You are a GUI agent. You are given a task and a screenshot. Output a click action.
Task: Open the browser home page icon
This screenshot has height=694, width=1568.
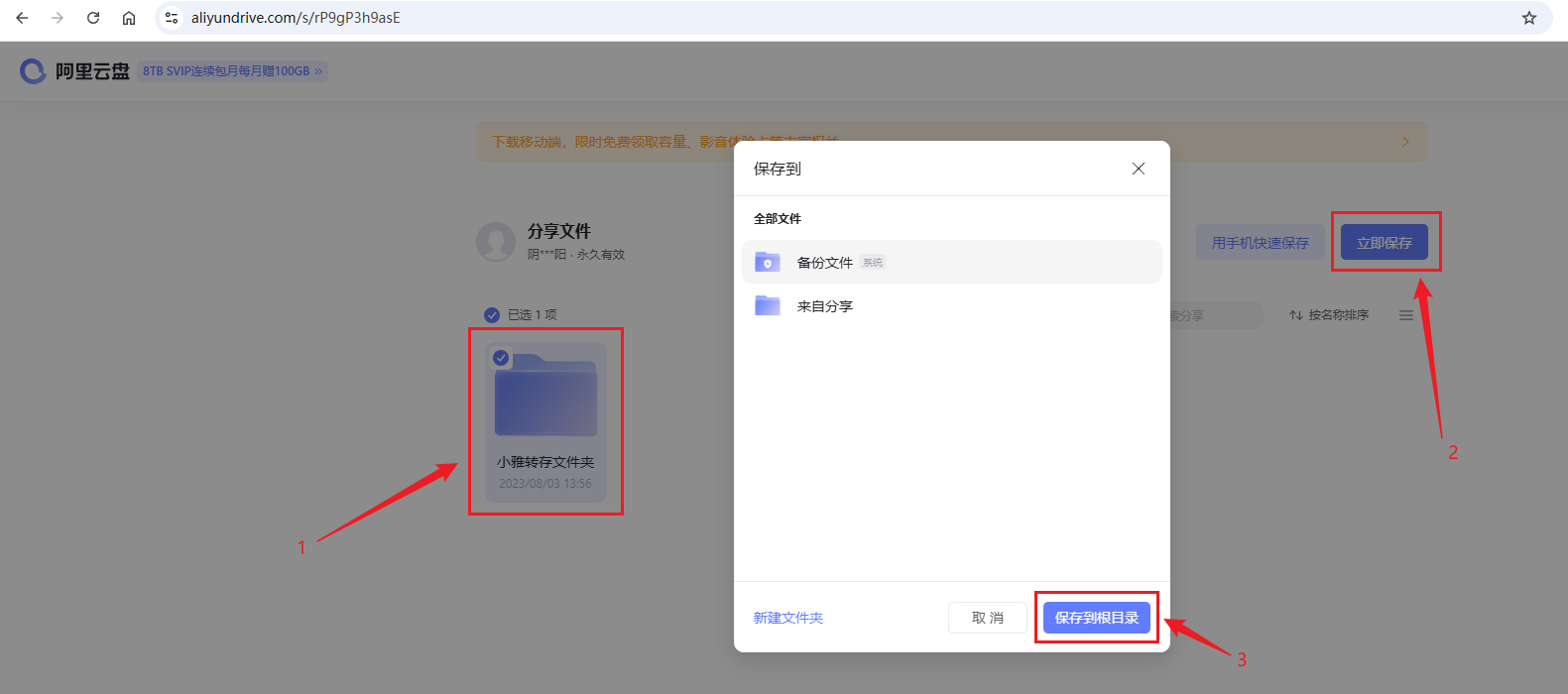(x=129, y=18)
